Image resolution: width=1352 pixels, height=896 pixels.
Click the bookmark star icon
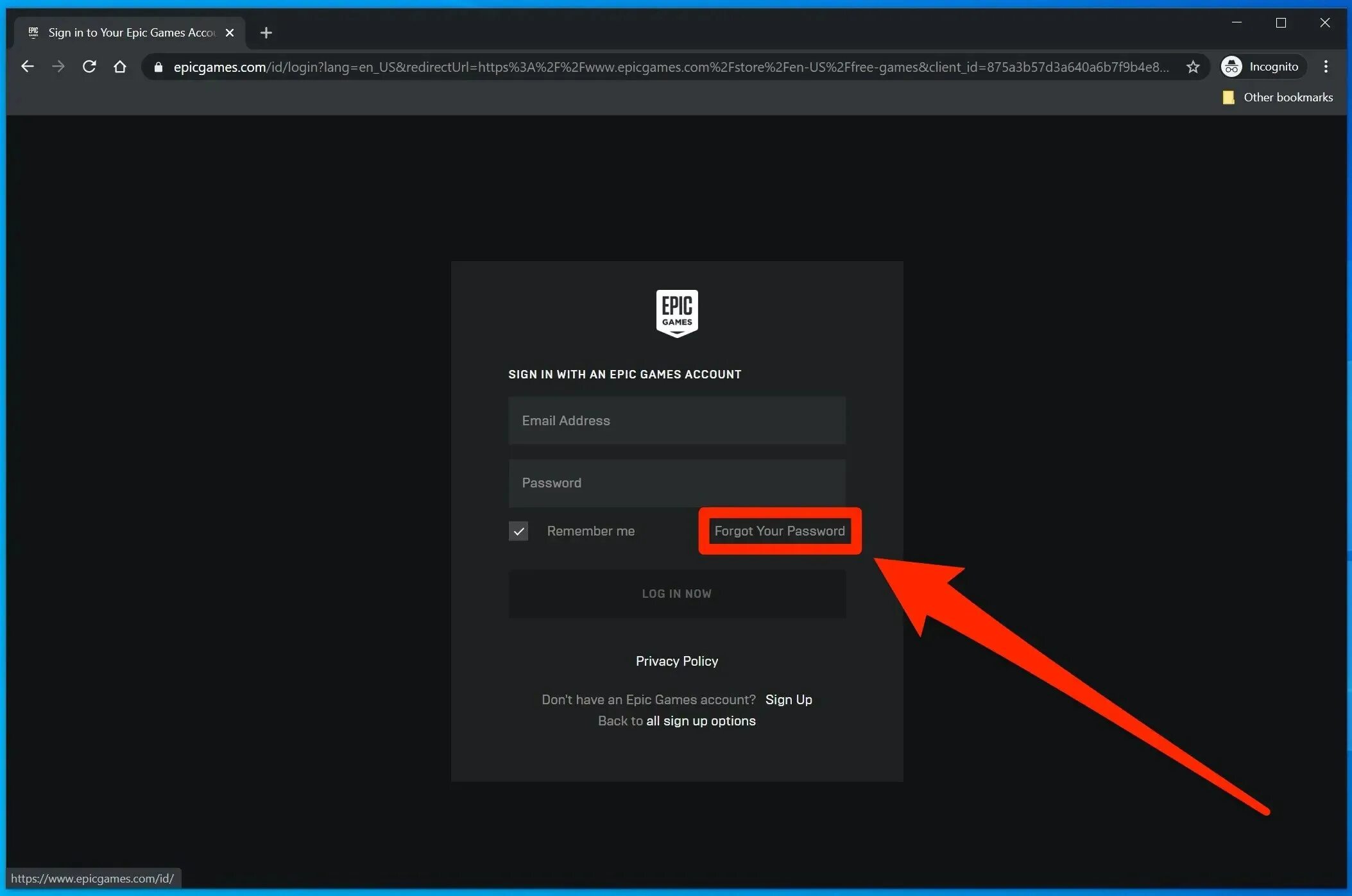pos(1192,67)
